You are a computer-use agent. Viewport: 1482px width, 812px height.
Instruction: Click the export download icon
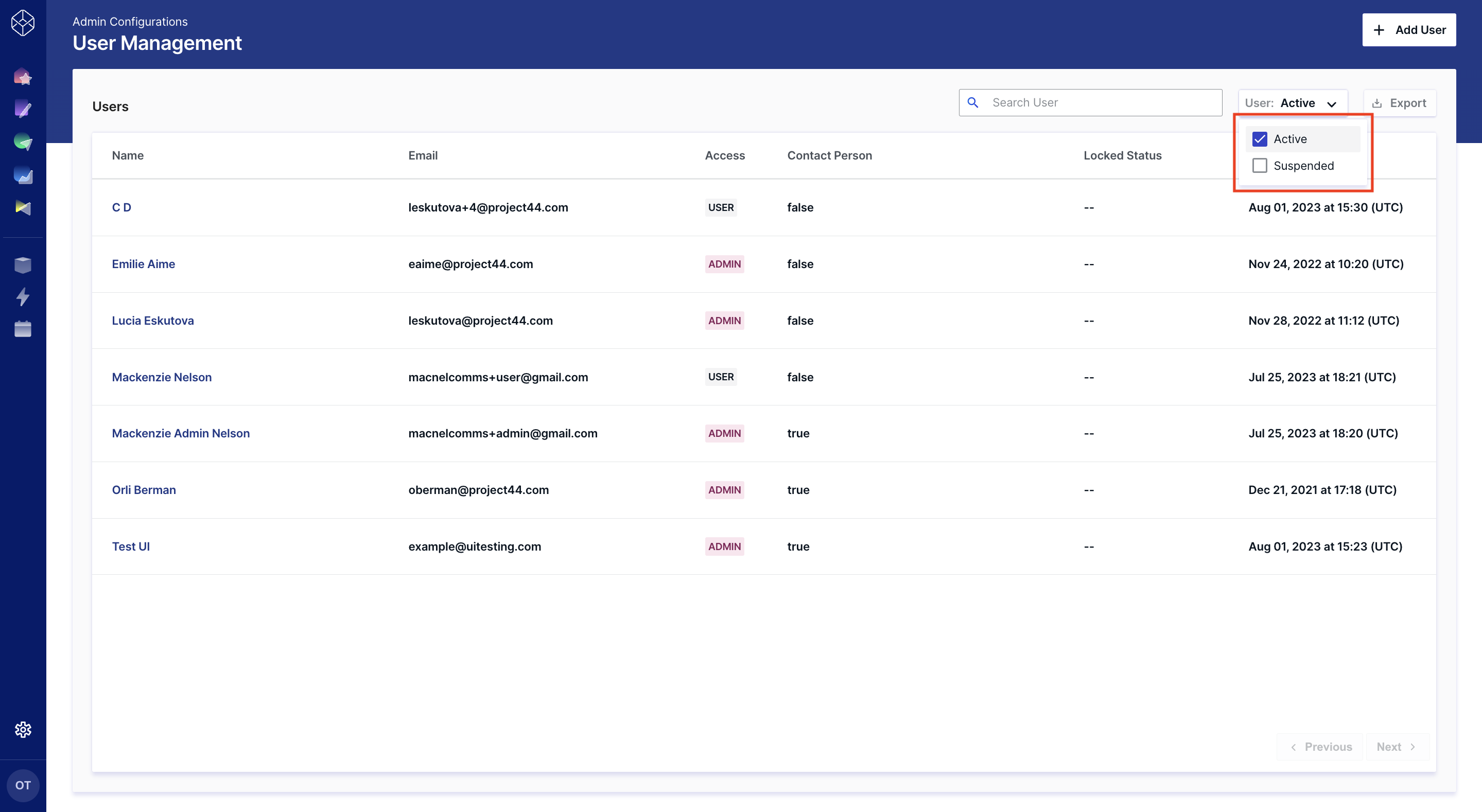(x=1376, y=103)
